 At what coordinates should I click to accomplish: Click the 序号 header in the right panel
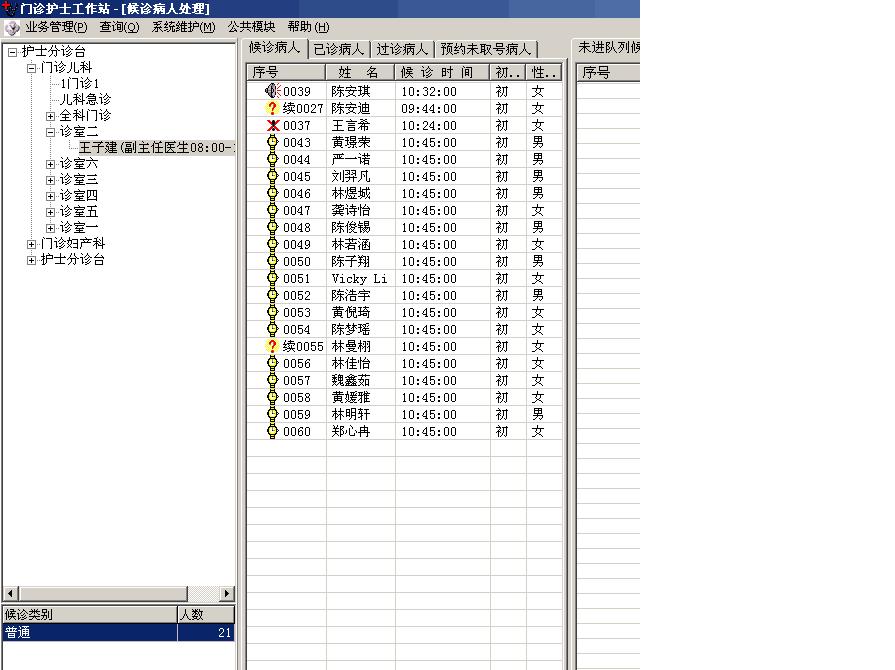tap(608, 72)
